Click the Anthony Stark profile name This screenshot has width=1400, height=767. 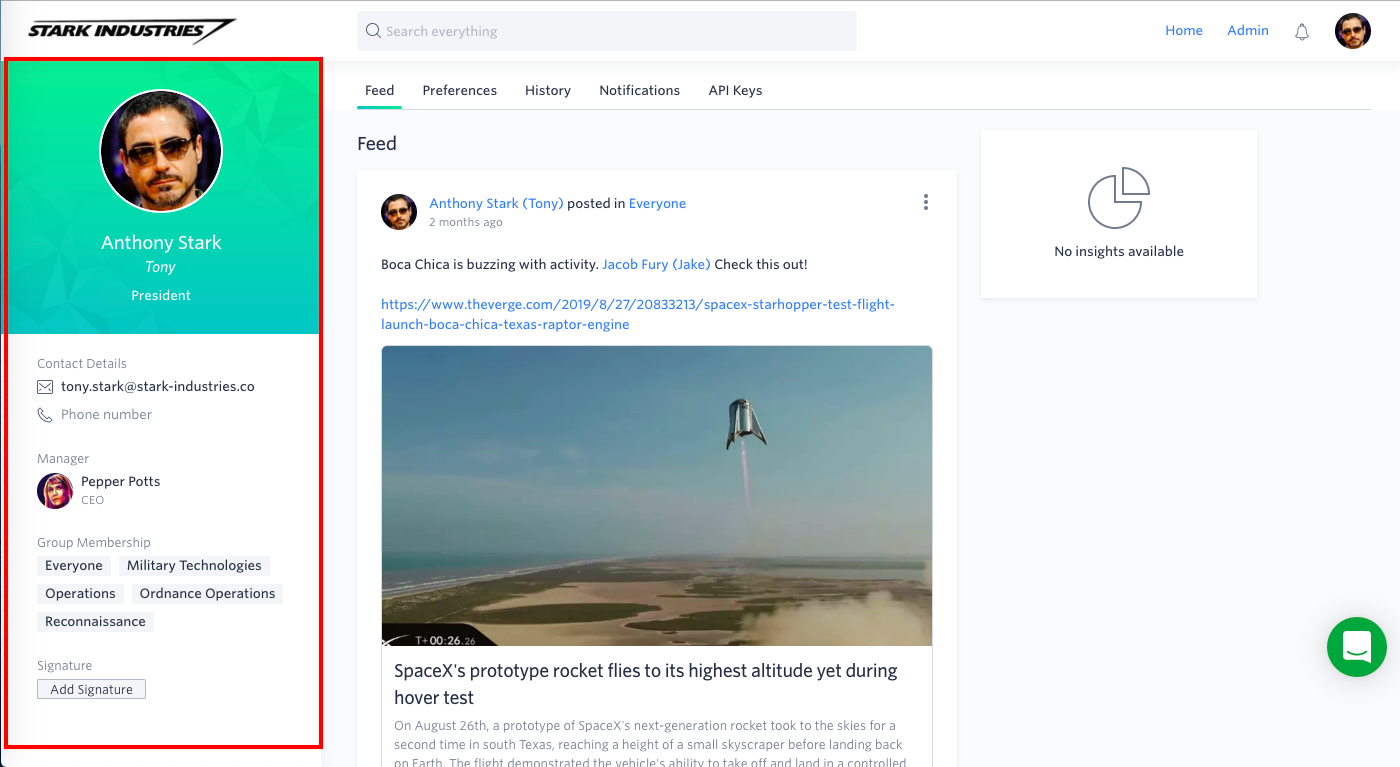coord(161,243)
